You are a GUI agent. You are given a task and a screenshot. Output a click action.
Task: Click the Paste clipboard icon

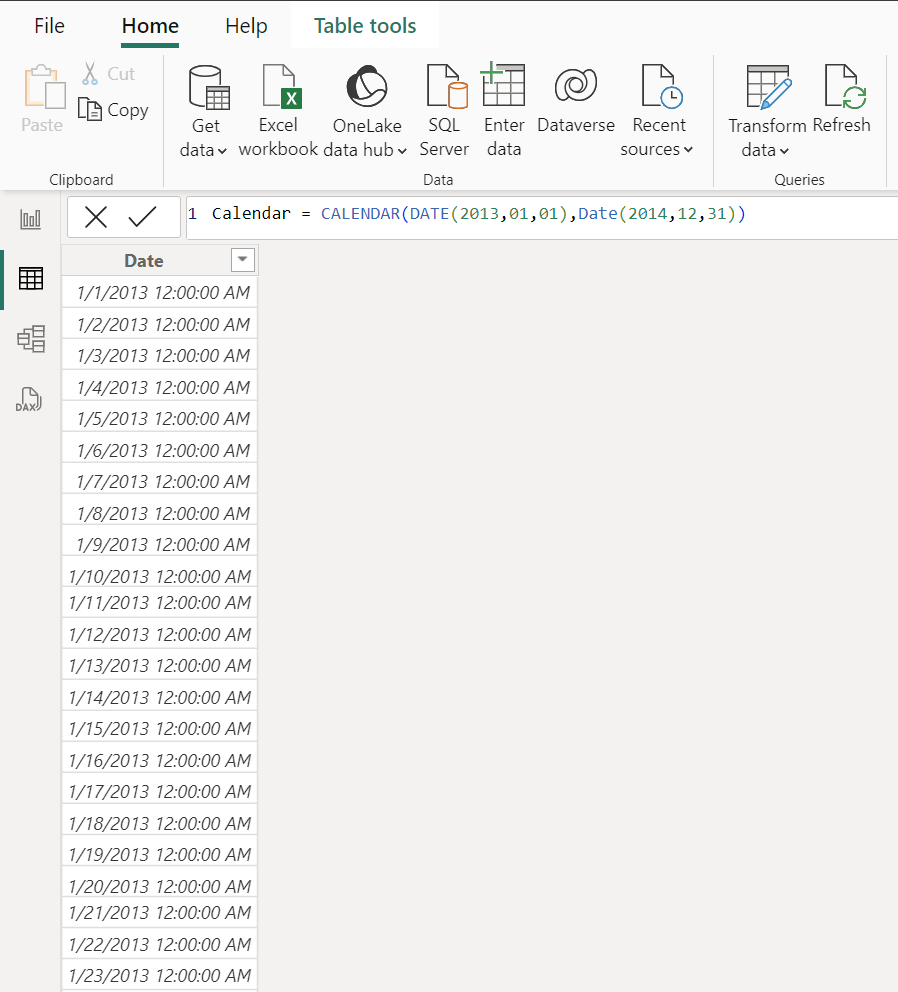43,89
